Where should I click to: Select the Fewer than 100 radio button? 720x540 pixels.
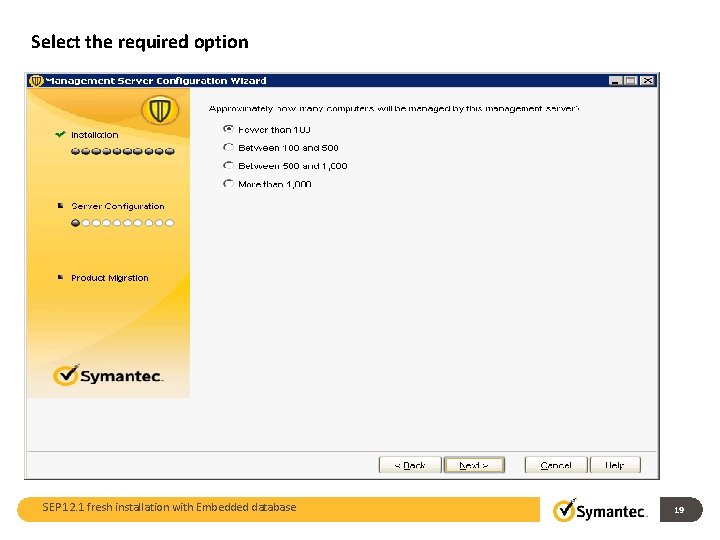click(x=228, y=129)
